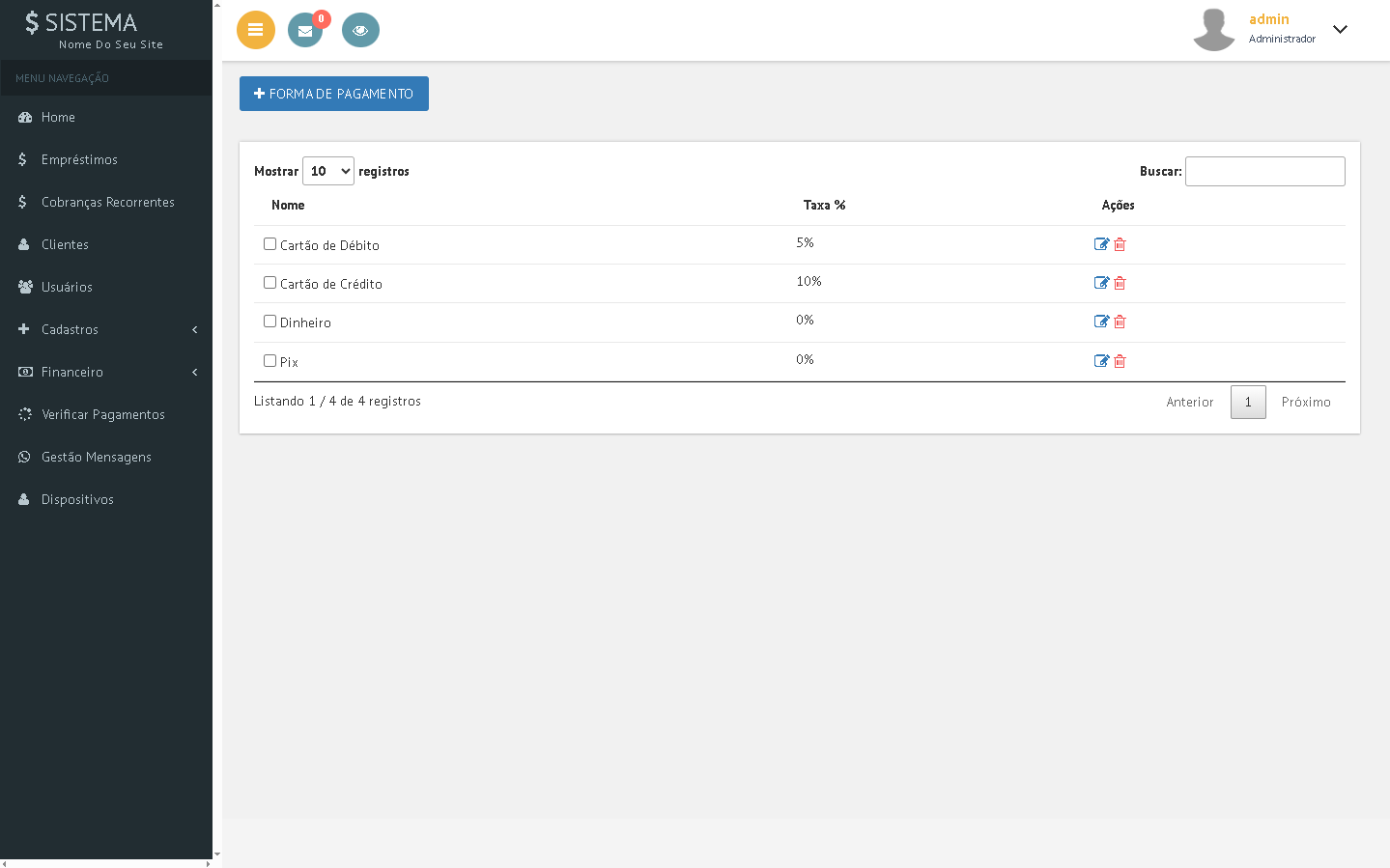Screen dimensions: 1390x868
Task: Open the records-per-page dropdown
Action: pyautogui.click(x=328, y=171)
